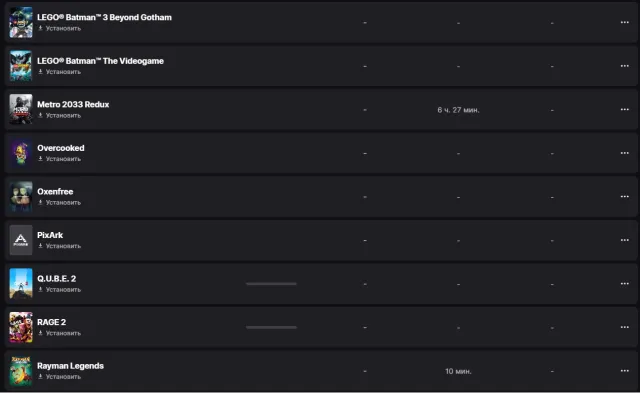Open the three-dot menu for Q.U.B.E. 2
Viewport: 640px width, 394px height.
coord(624,284)
